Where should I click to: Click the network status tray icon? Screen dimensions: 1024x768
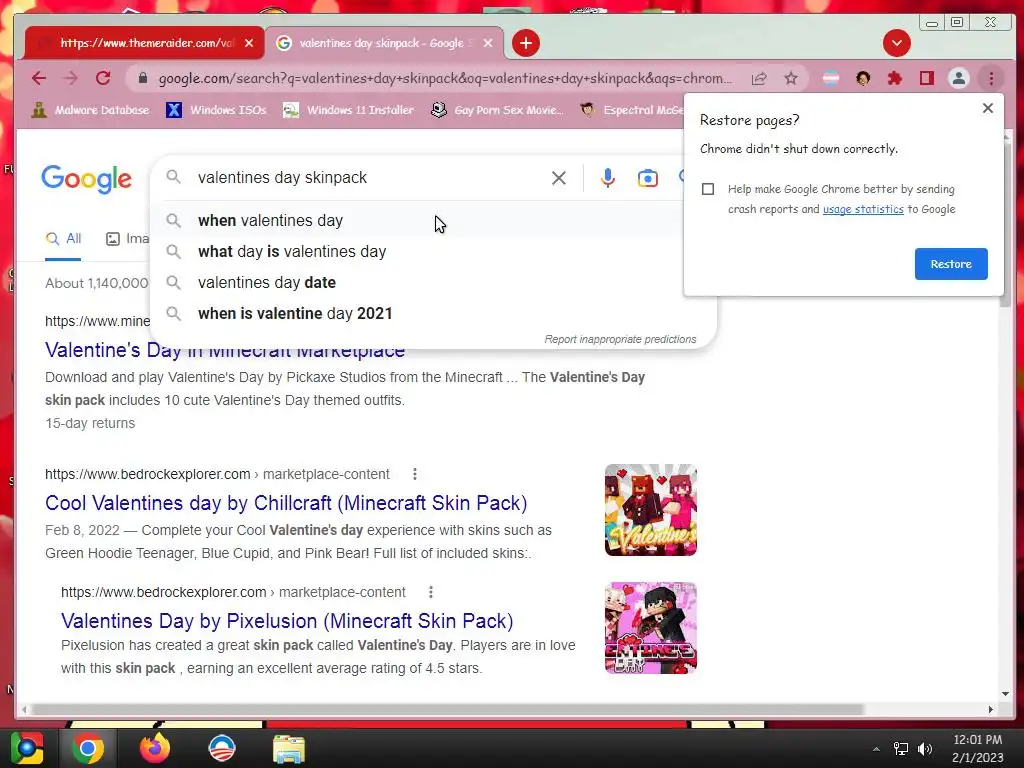pos(901,748)
